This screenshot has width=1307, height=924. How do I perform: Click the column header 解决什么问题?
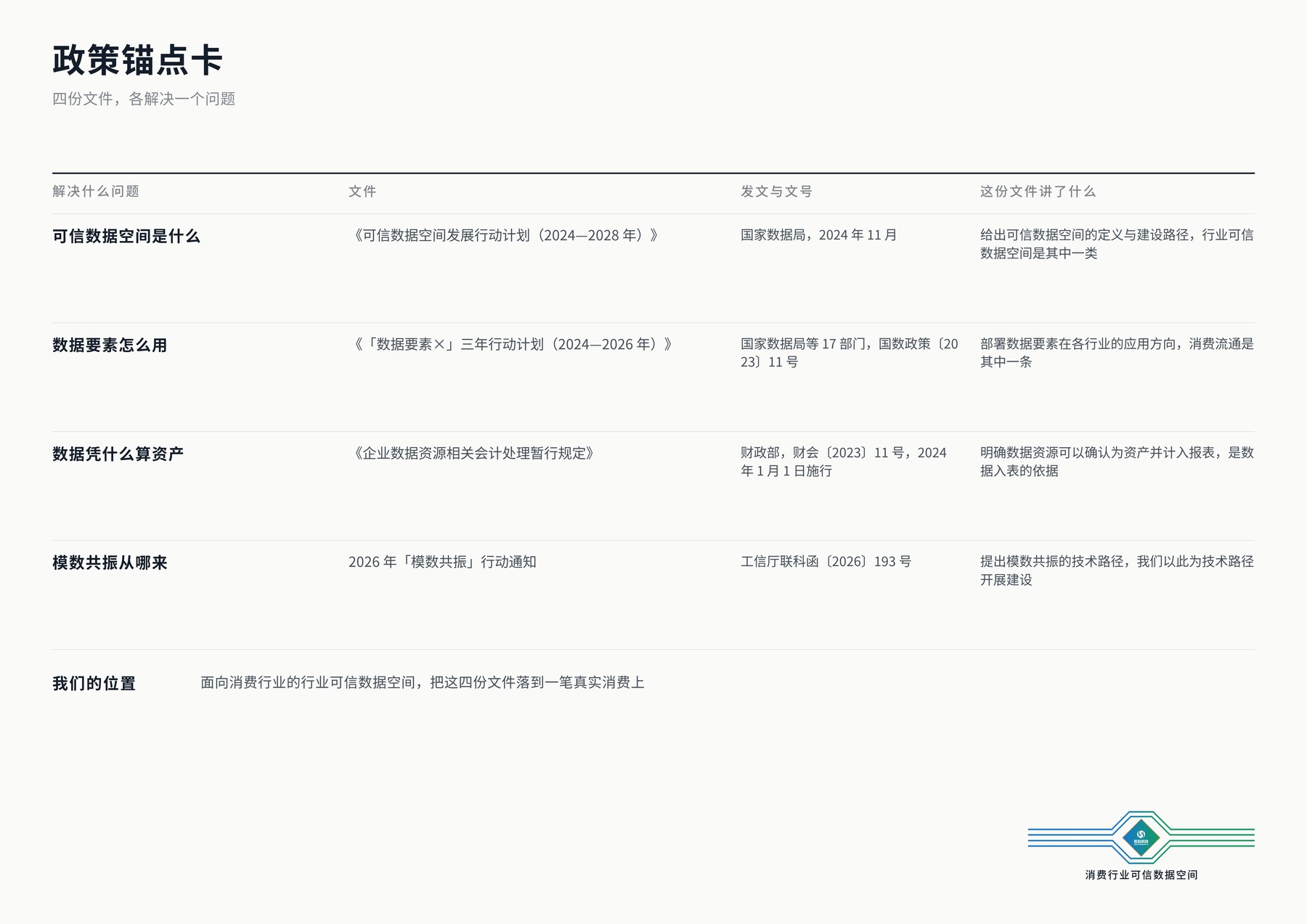pyautogui.click(x=96, y=191)
